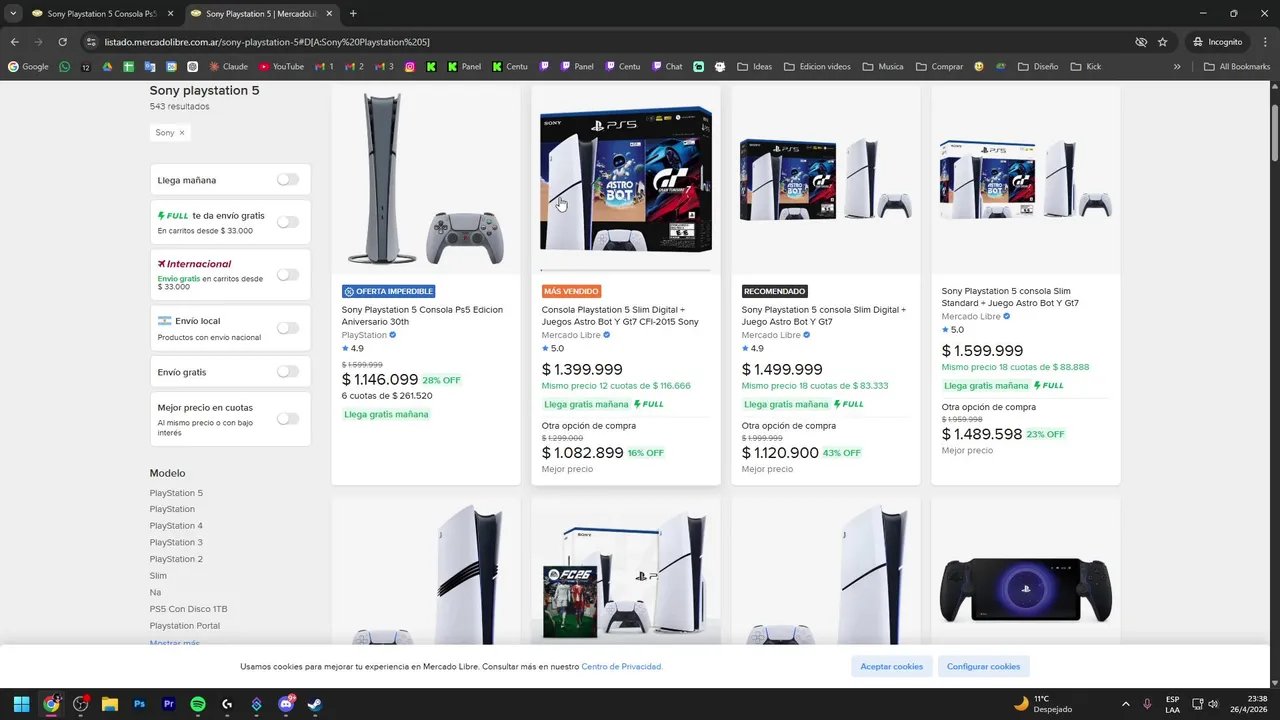Filter by PlayStation 3 model

coord(176,542)
